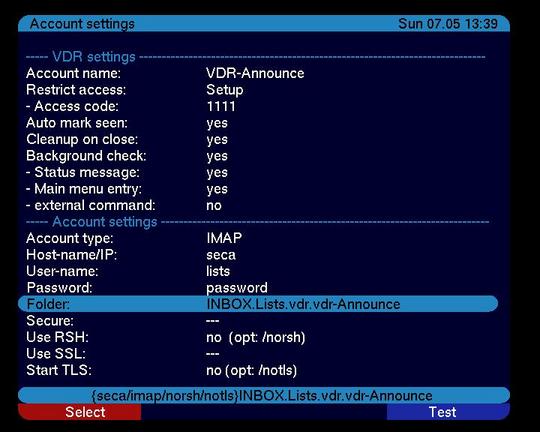
Task: Change Account type value IMAP
Action: point(224,238)
